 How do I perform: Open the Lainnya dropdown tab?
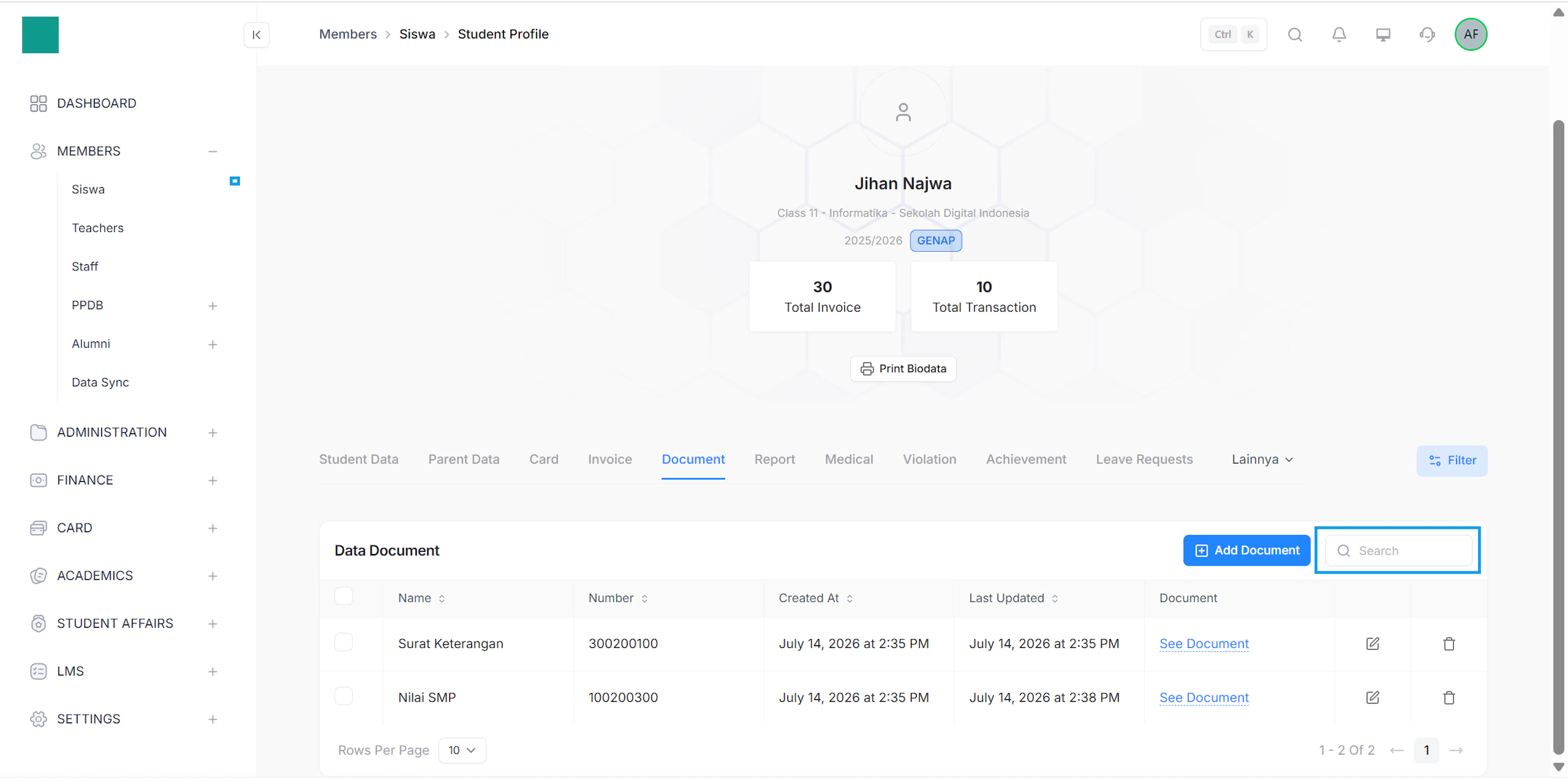click(x=1262, y=459)
